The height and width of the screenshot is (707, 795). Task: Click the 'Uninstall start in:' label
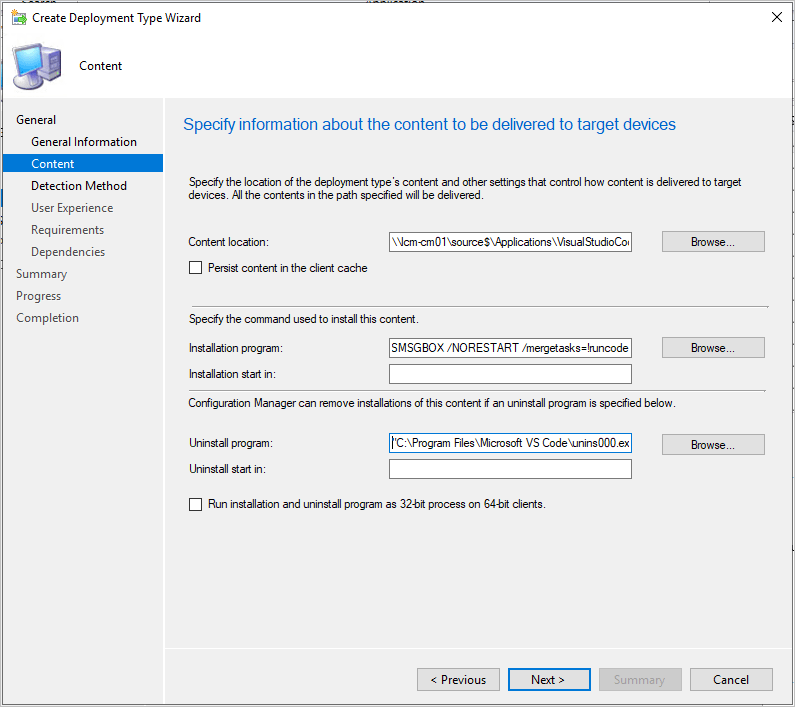(x=227, y=469)
